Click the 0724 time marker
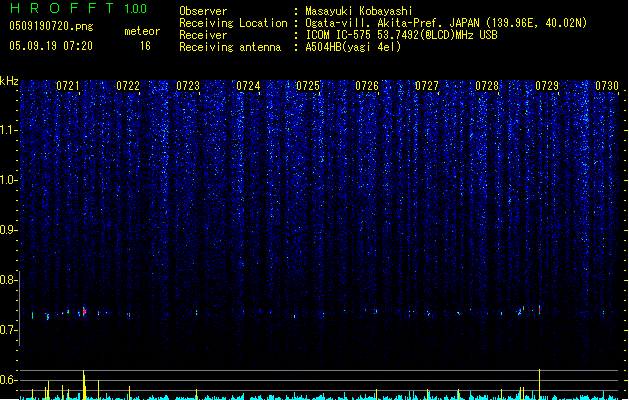The height and width of the screenshot is (400, 629). coord(248,86)
